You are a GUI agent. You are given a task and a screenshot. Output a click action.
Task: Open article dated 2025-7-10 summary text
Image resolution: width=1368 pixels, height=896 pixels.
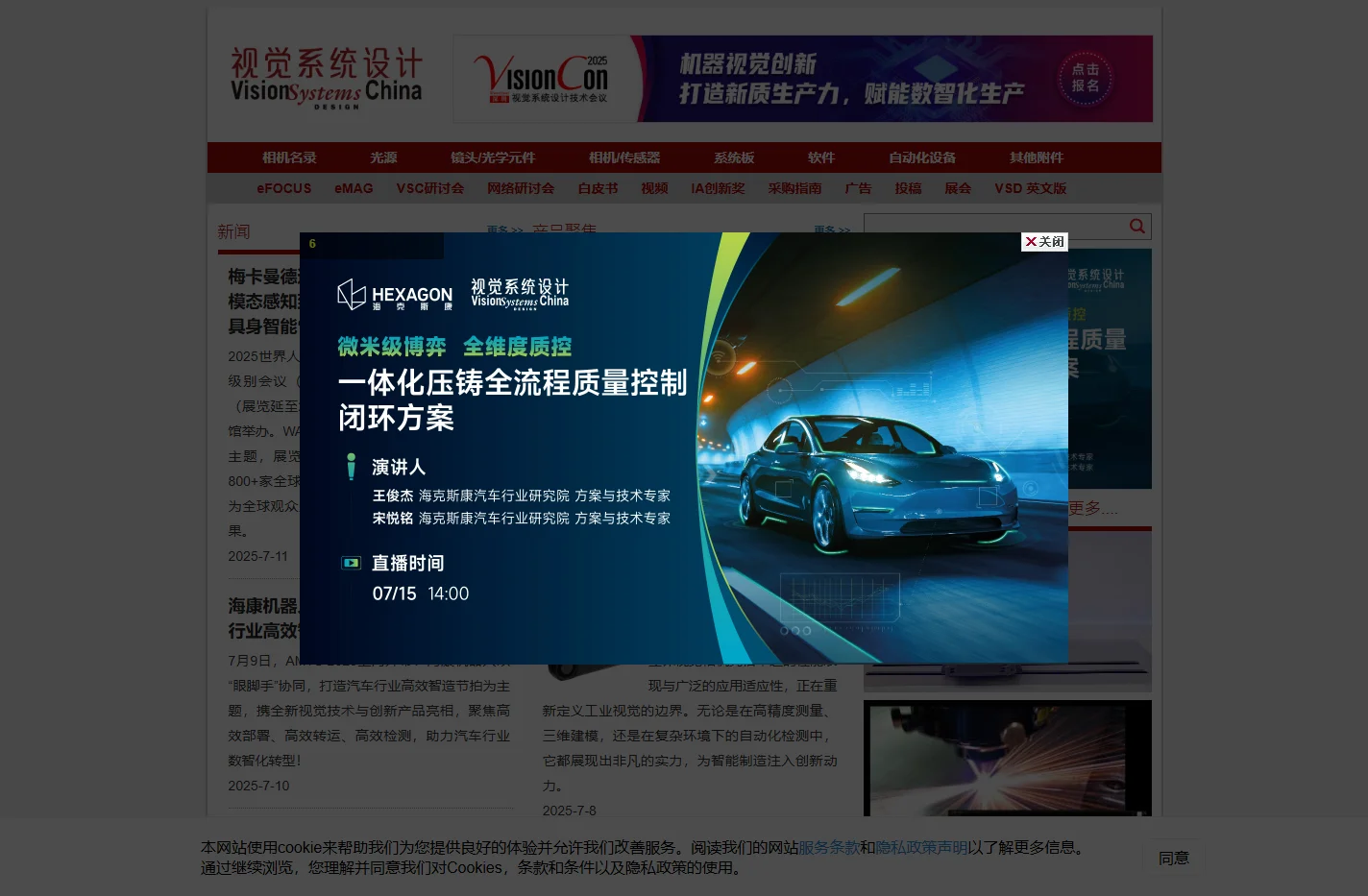tap(370, 711)
